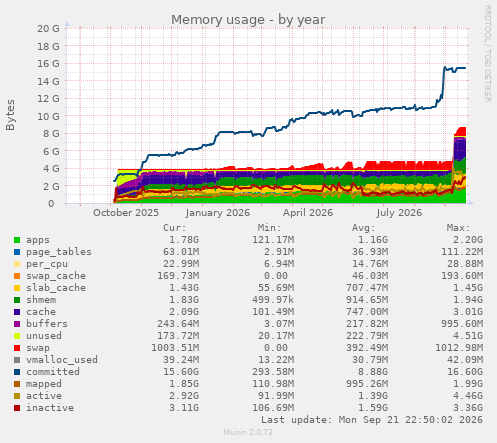Click the brown mapped legend swatch

(x=17, y=384)
